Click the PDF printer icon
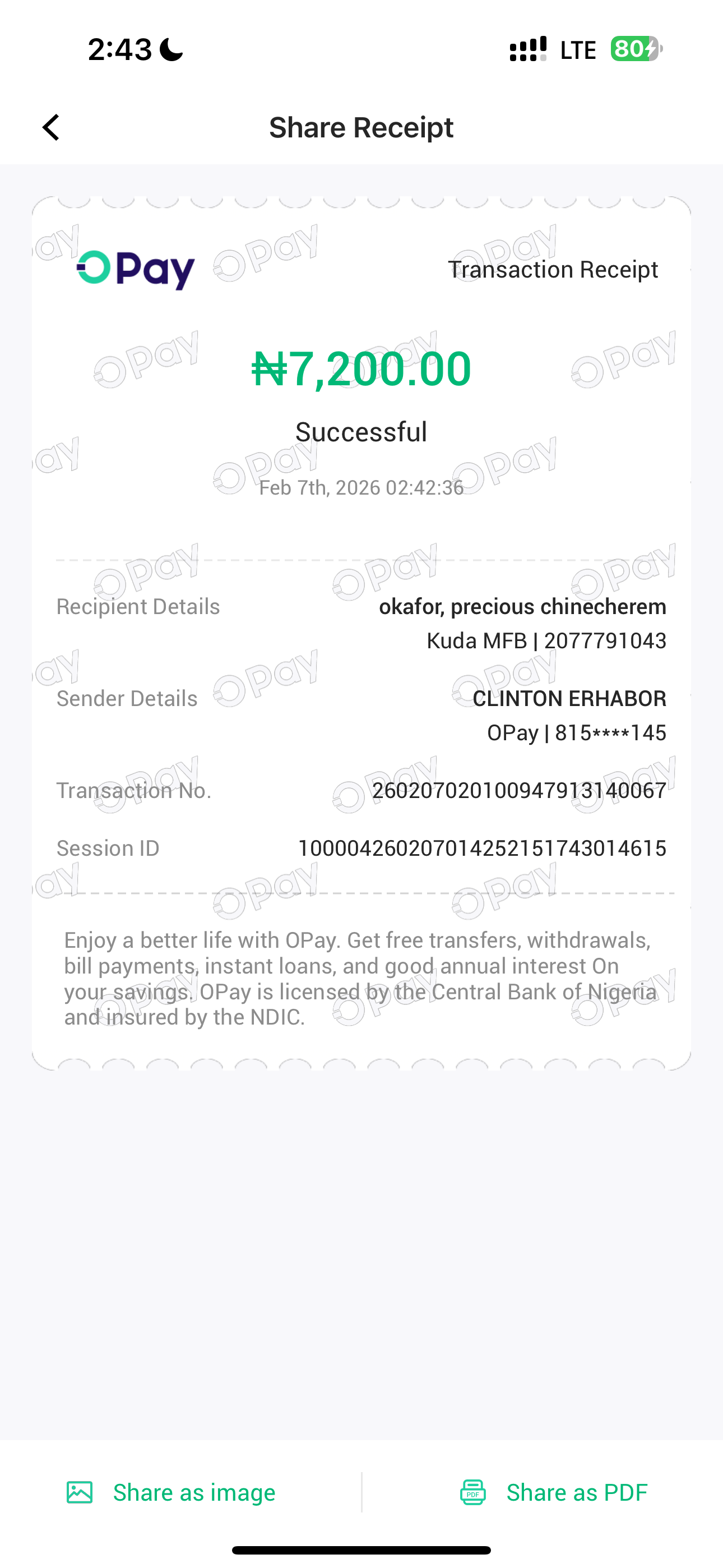This screenshot has width=723, height=1568. (473, 1492)
